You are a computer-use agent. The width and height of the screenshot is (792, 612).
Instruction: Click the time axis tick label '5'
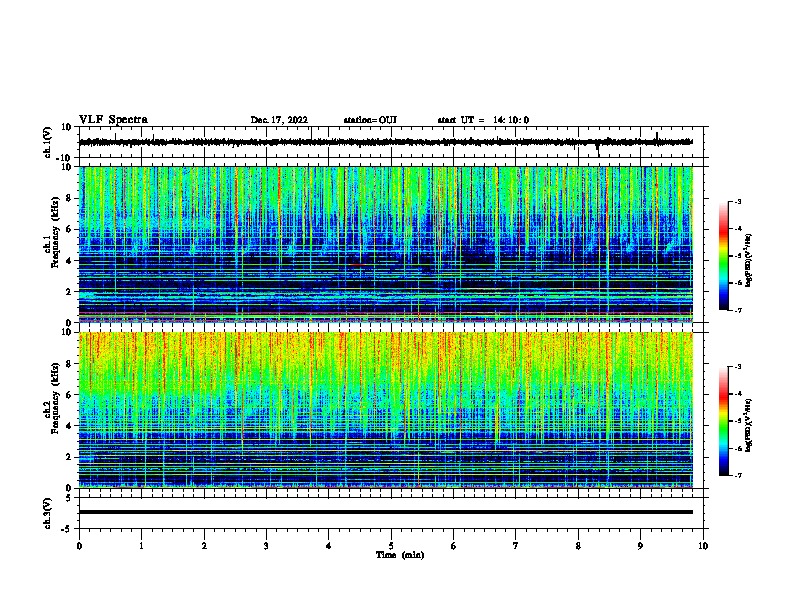[391, 546]
